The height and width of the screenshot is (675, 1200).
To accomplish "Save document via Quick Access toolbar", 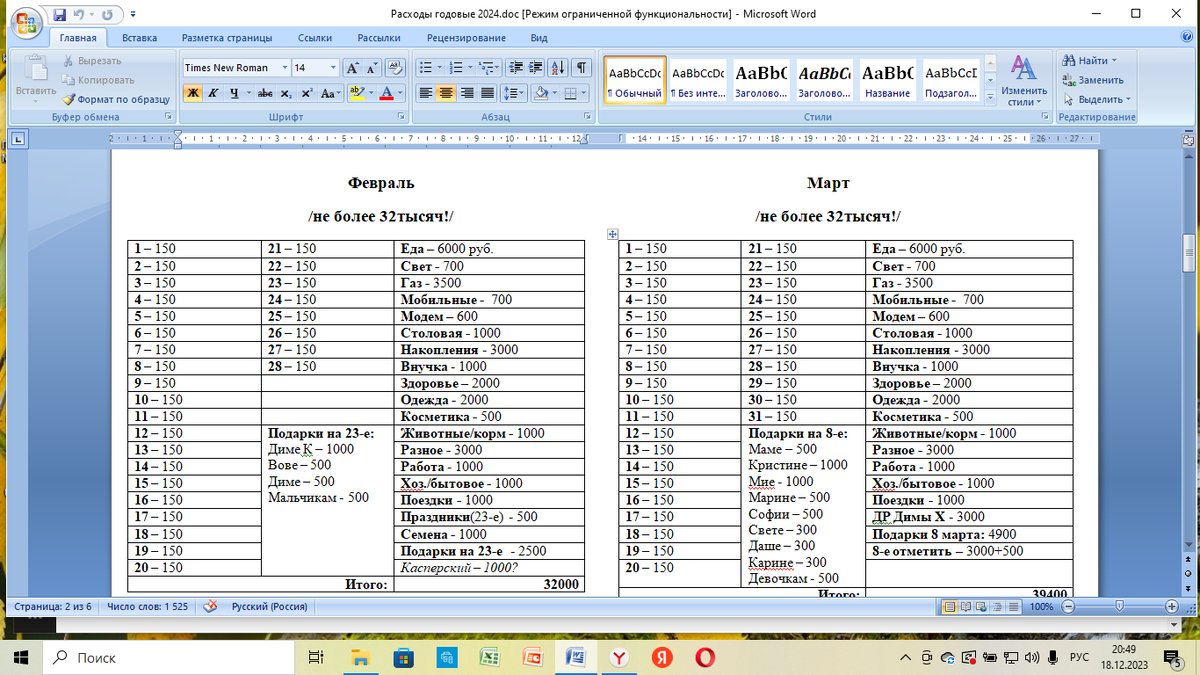I will (60, 14).
